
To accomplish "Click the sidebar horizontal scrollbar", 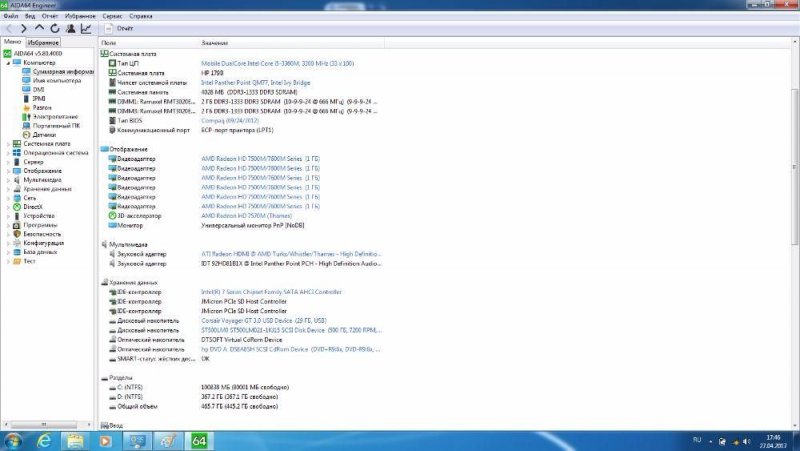I will tap(44, 424).
